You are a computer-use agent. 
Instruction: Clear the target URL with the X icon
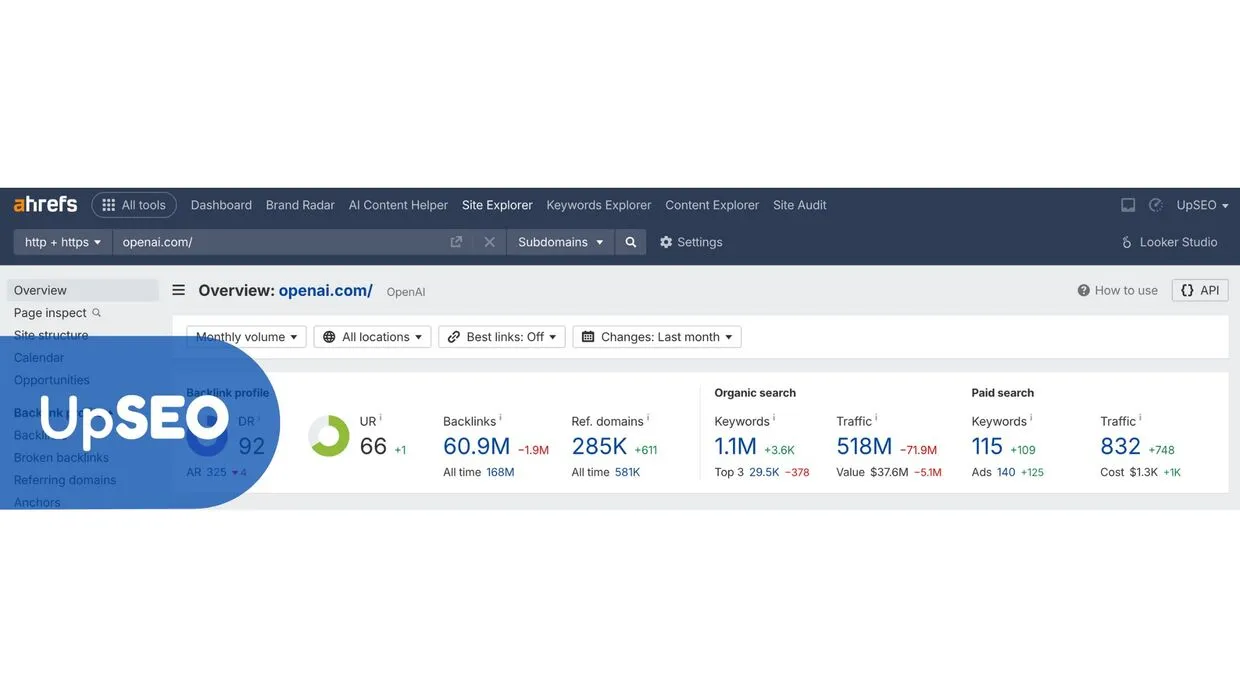489,241
